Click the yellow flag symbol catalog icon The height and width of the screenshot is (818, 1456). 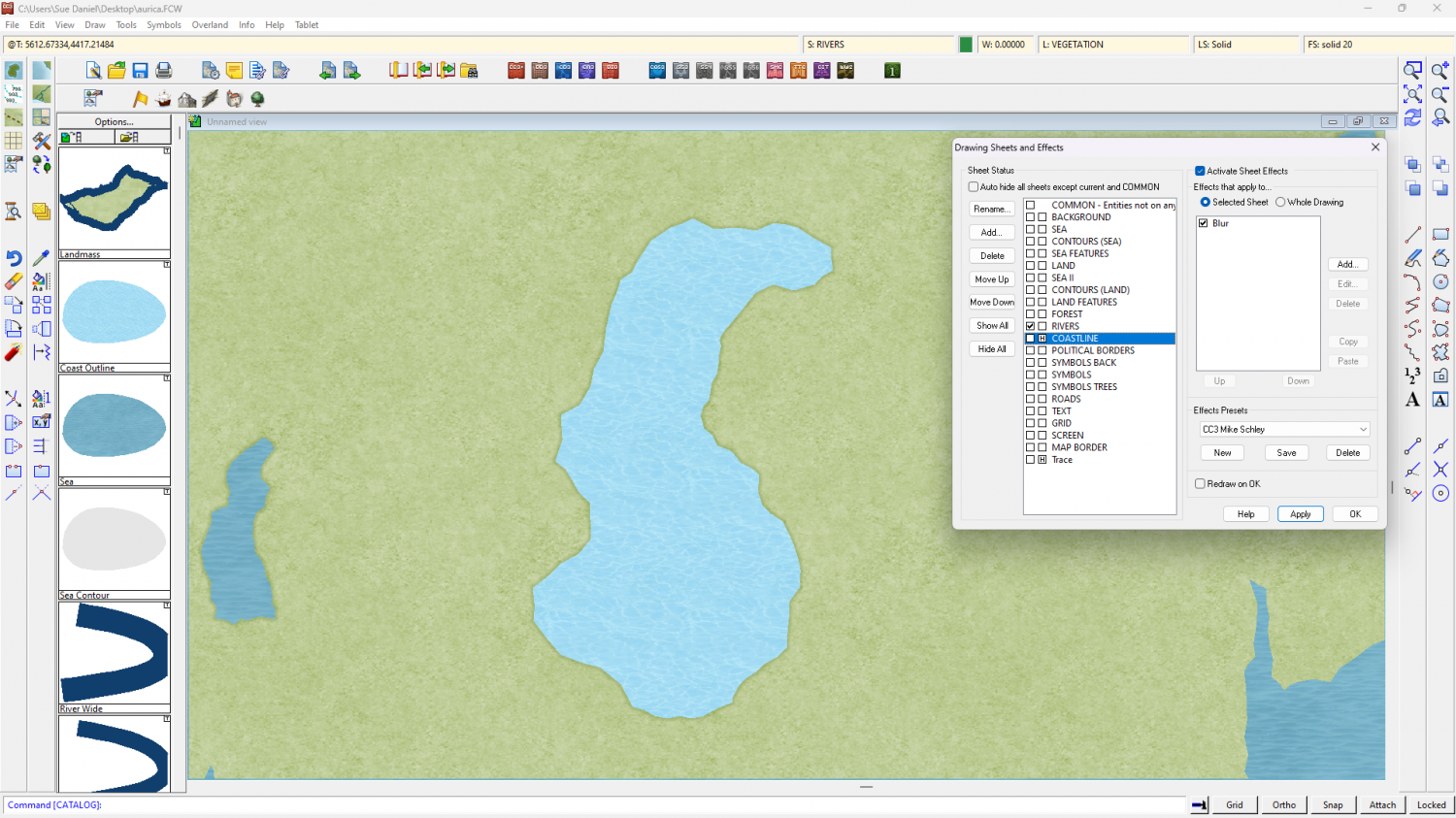coord(140,99)
